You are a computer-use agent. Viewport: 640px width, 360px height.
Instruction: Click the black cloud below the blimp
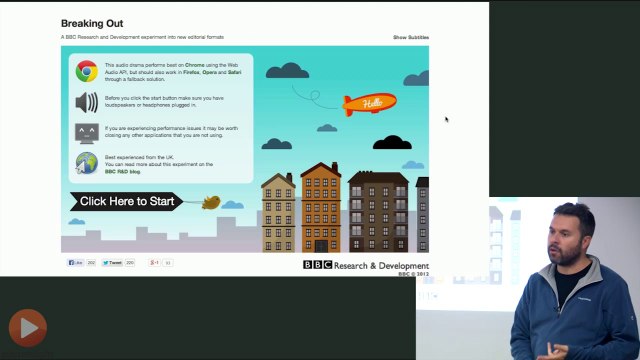[x=392, y=143]
